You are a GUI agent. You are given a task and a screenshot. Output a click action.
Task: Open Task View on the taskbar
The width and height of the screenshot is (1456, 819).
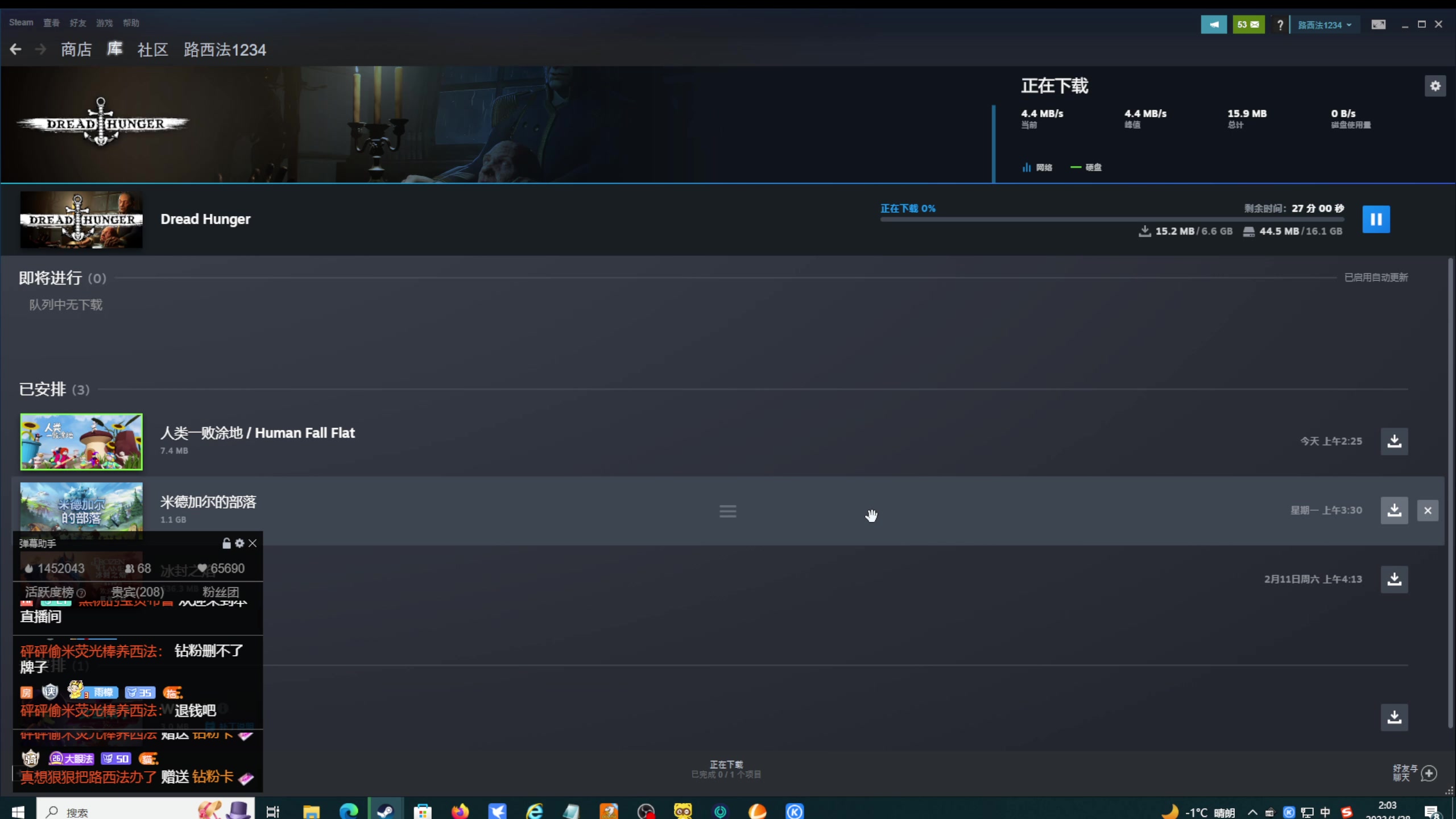click(x=273, y=812)
